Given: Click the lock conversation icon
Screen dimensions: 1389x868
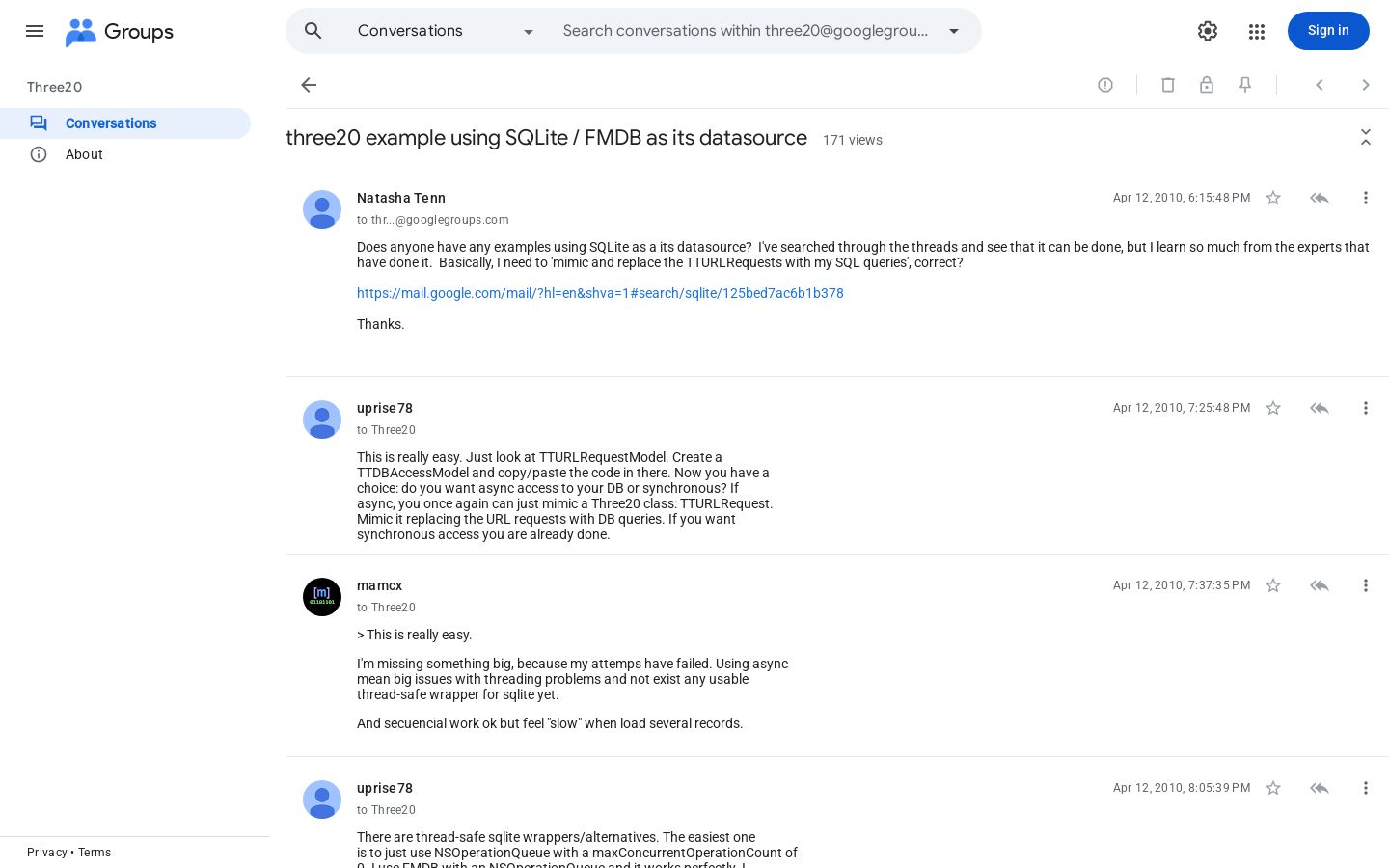Looking at the screenshot, I should pos(1207,85).
